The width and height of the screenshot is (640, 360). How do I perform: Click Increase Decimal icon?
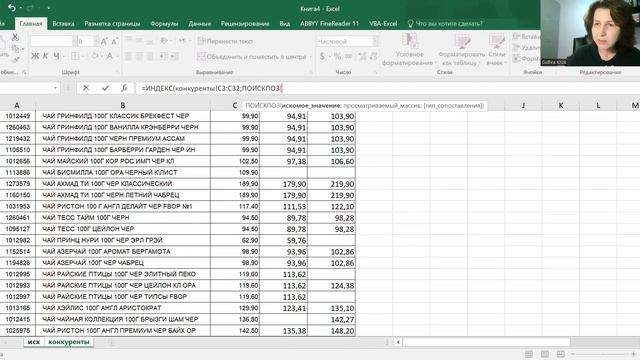pos(362,56)
